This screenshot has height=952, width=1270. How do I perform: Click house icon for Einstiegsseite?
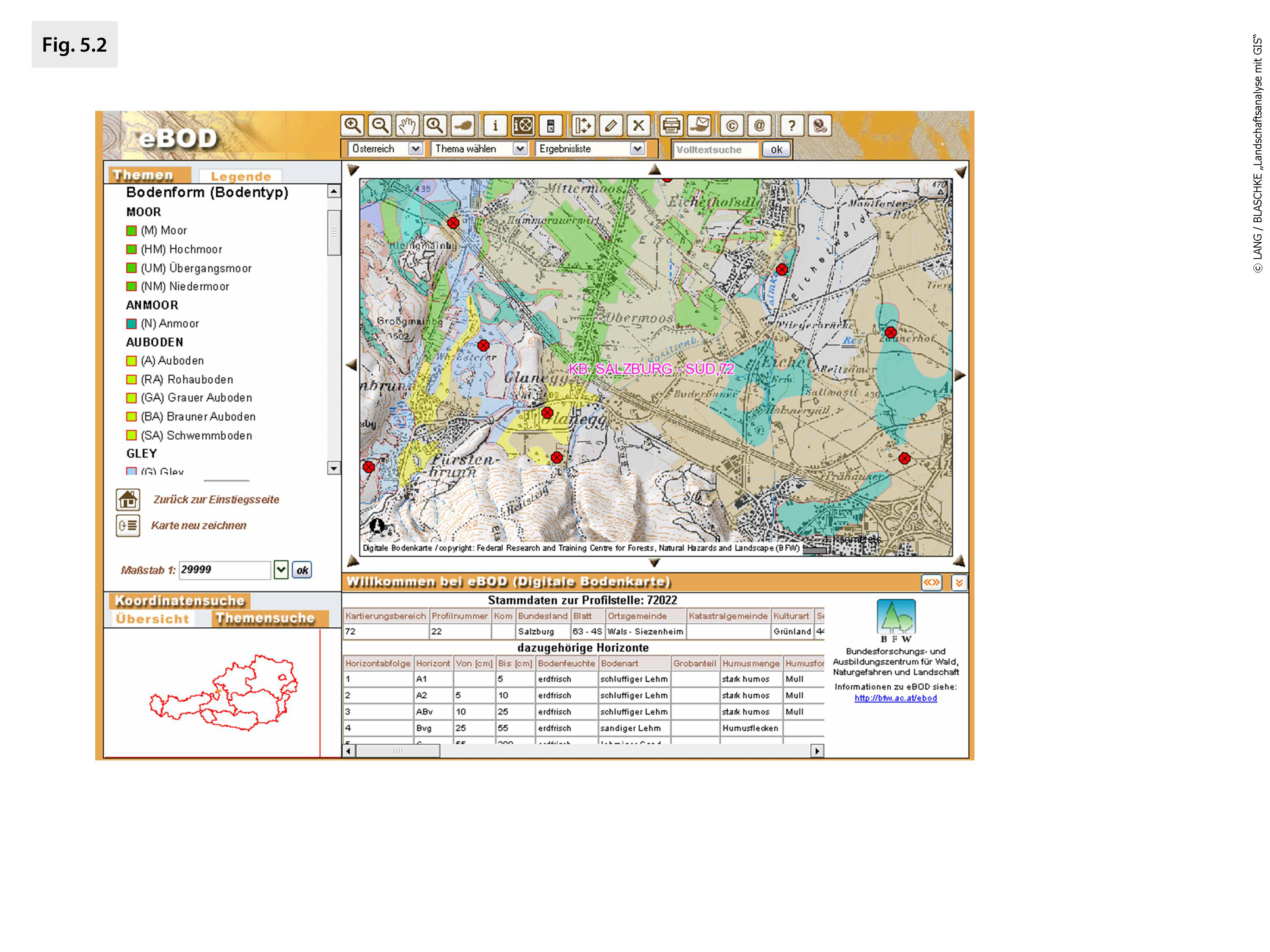point(127,499)
